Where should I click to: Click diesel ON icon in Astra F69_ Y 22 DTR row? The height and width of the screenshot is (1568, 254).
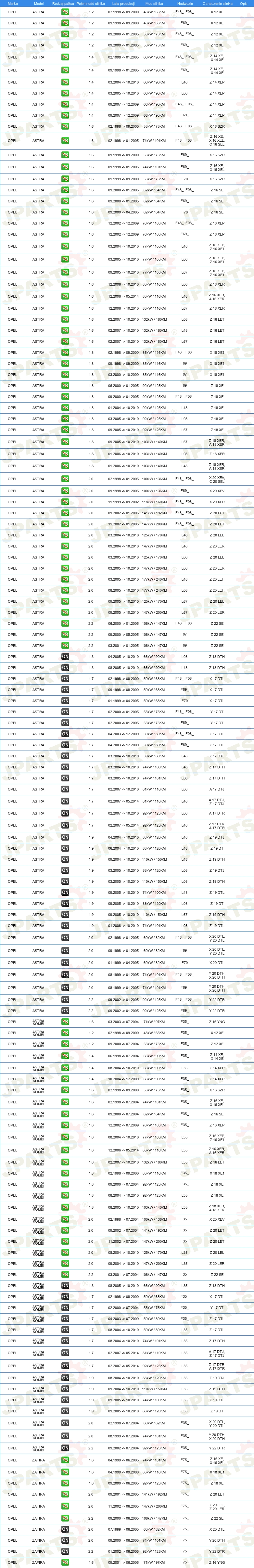[65, 1011]
